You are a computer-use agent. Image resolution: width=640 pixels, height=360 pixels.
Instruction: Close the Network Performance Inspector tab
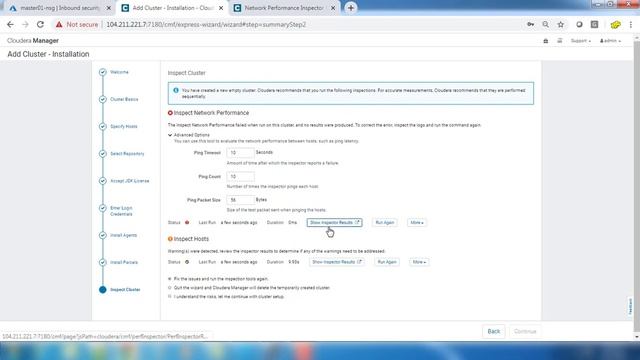(x=333, y=8)
